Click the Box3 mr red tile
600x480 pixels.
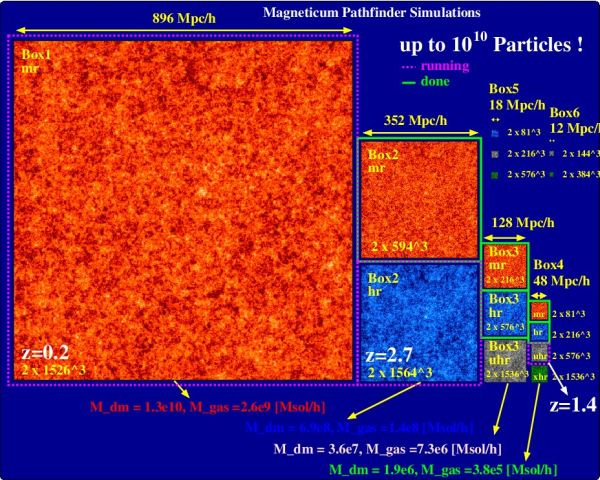click(x=505, y=266)
